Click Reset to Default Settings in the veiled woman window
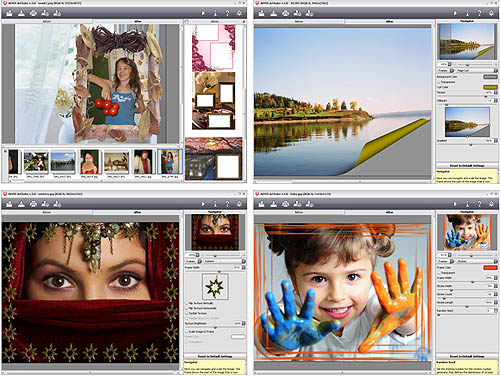 pyautogui.click(x=215, y=356)
